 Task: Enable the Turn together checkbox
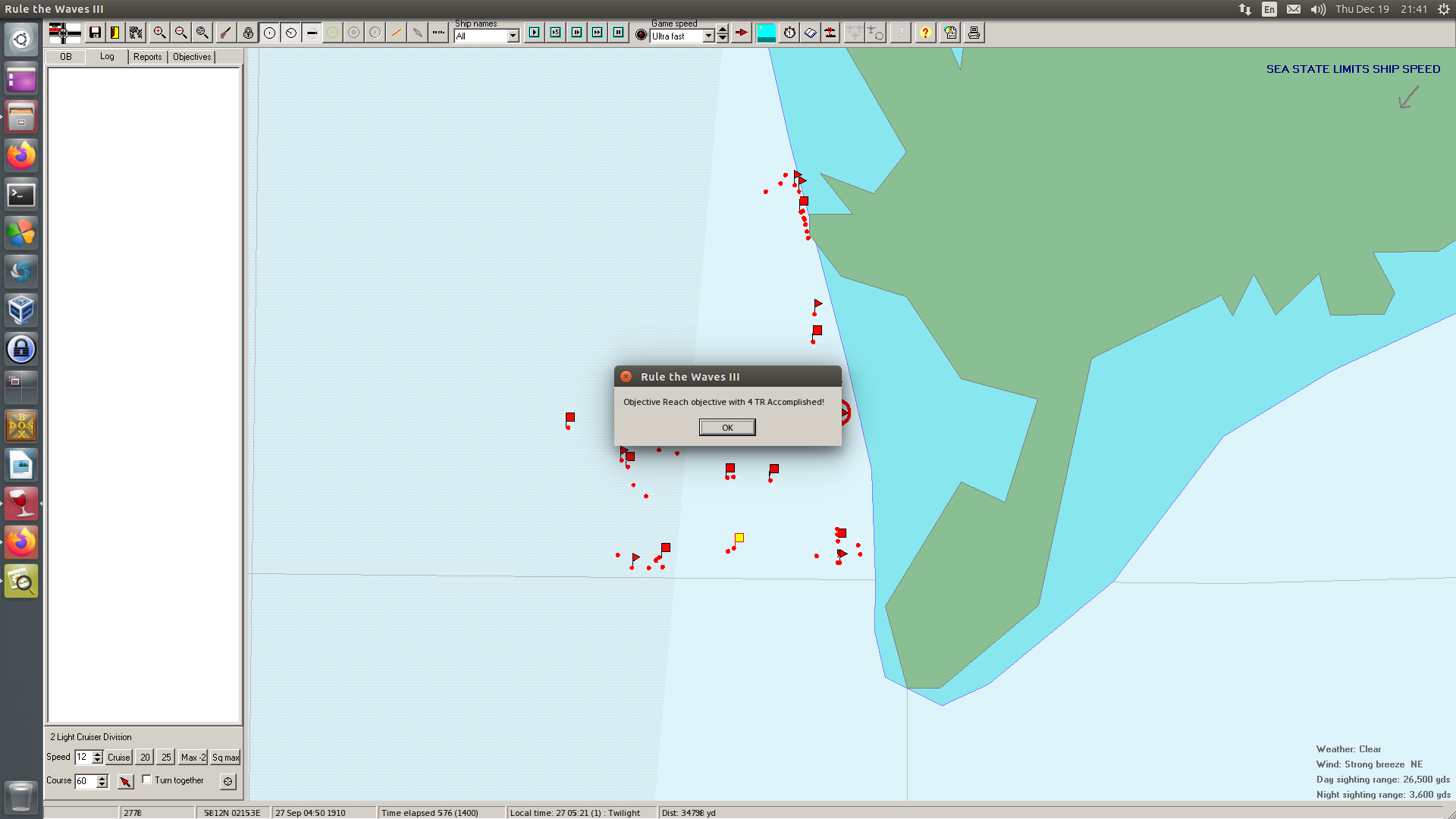[x=147, y=780]
